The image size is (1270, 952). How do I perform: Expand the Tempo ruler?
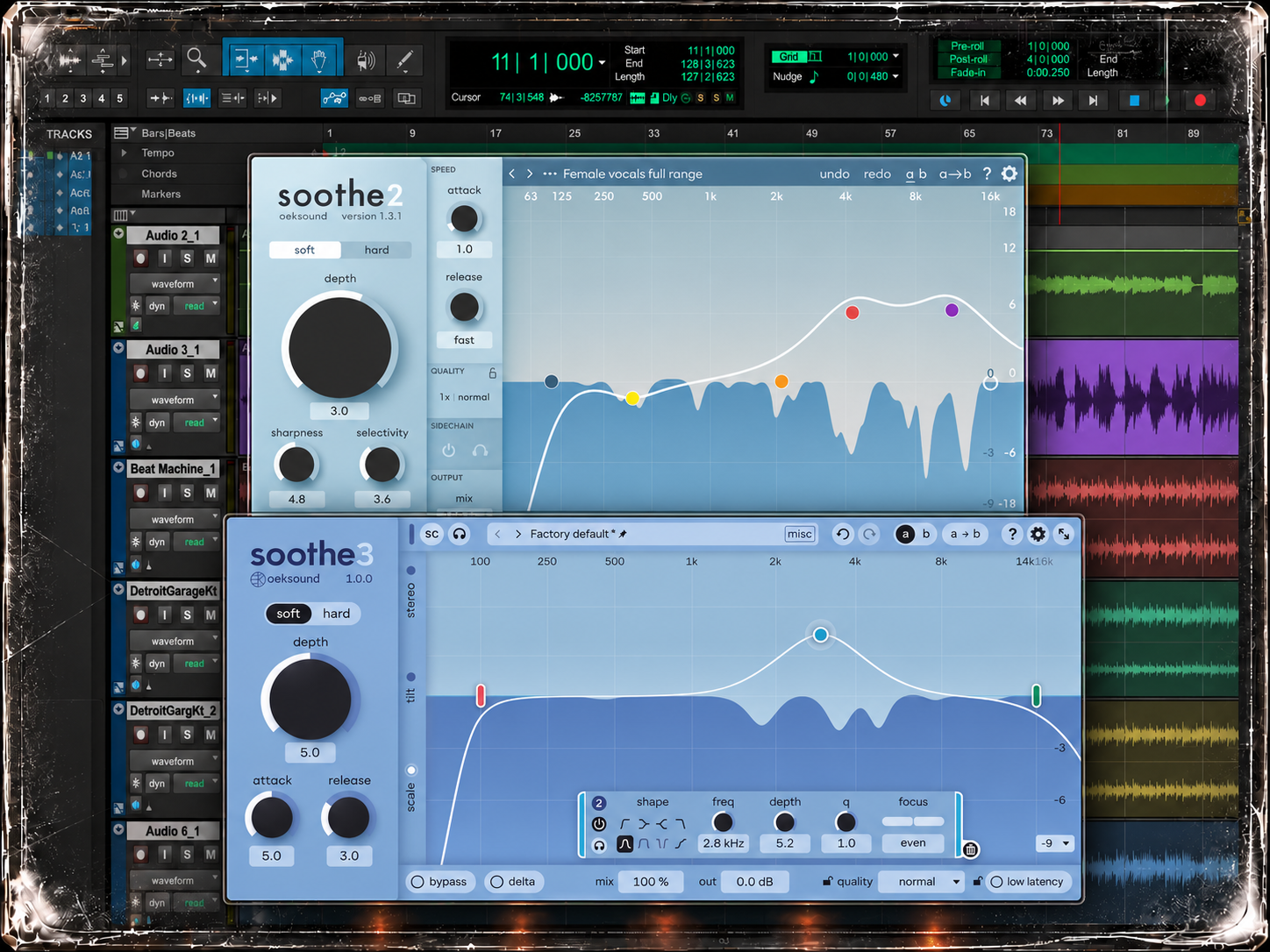pyautogui.click(x=124, y=153)
